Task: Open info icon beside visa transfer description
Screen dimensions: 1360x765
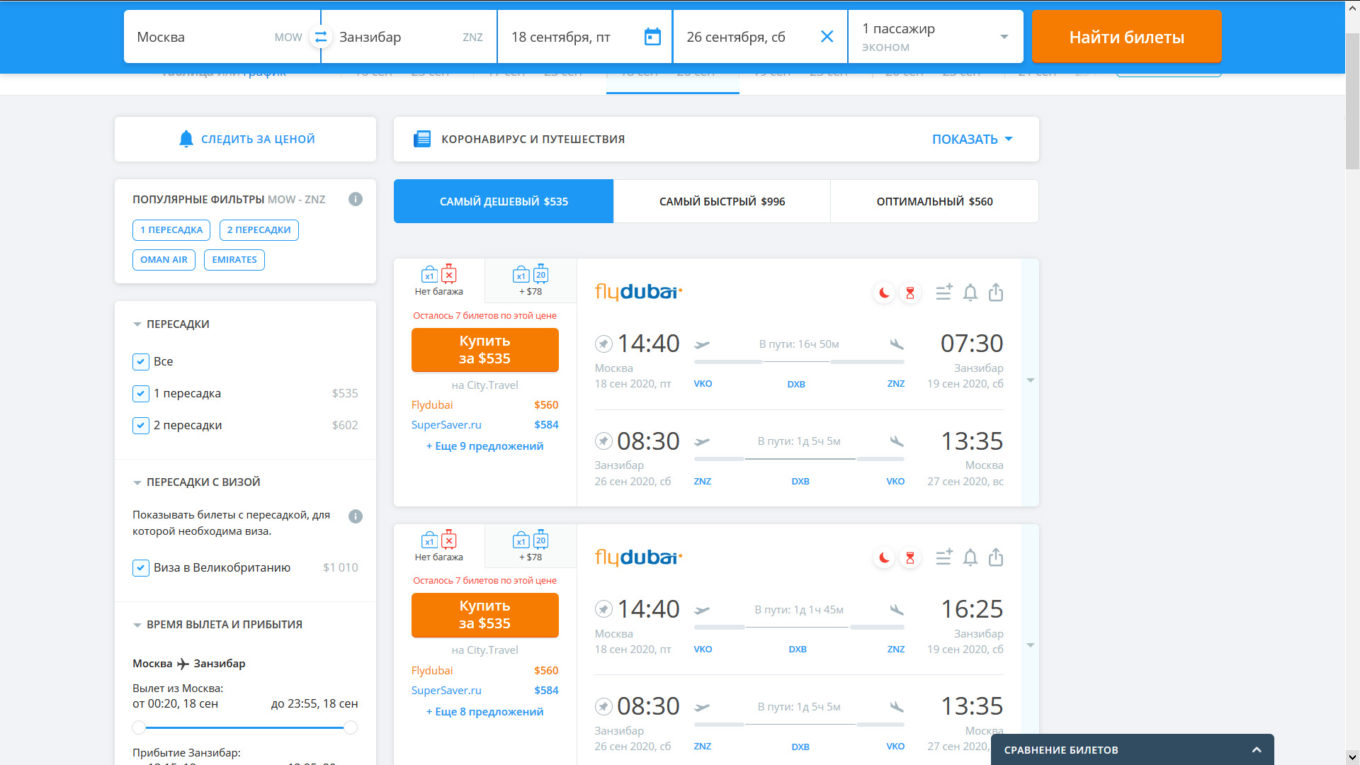Action: (x=355, y=516)
